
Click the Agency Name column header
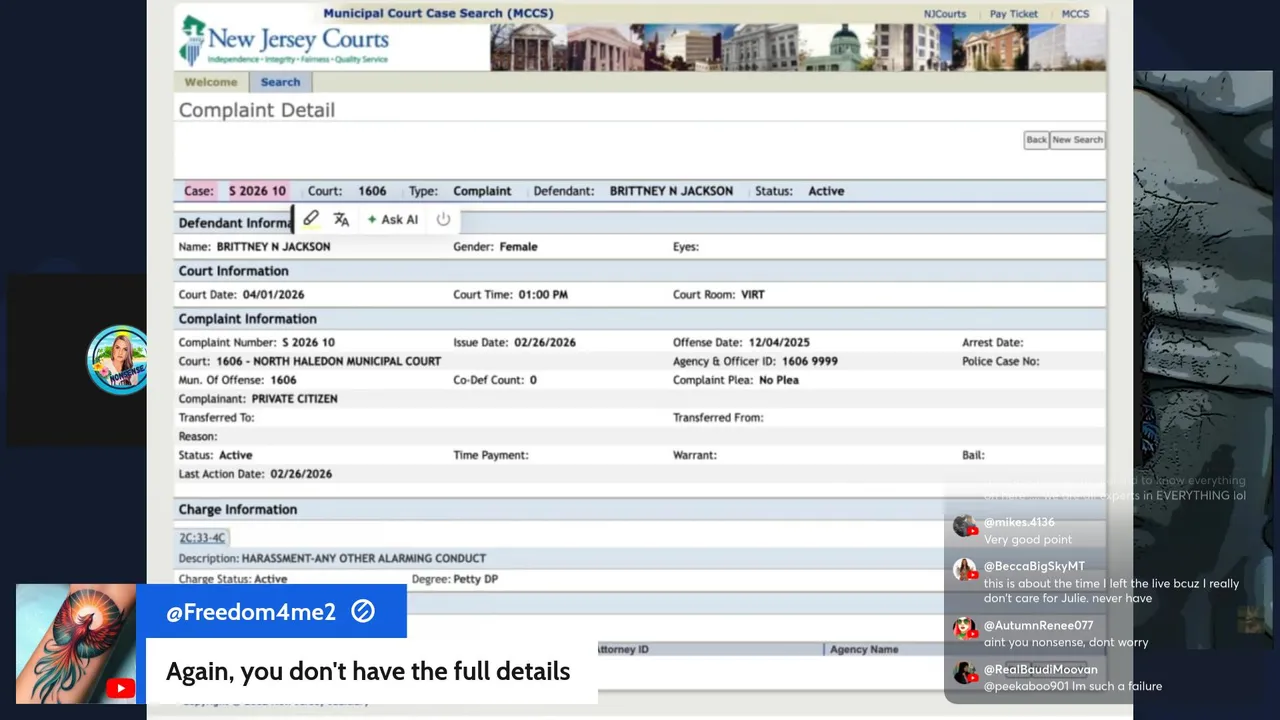(864, 650)
